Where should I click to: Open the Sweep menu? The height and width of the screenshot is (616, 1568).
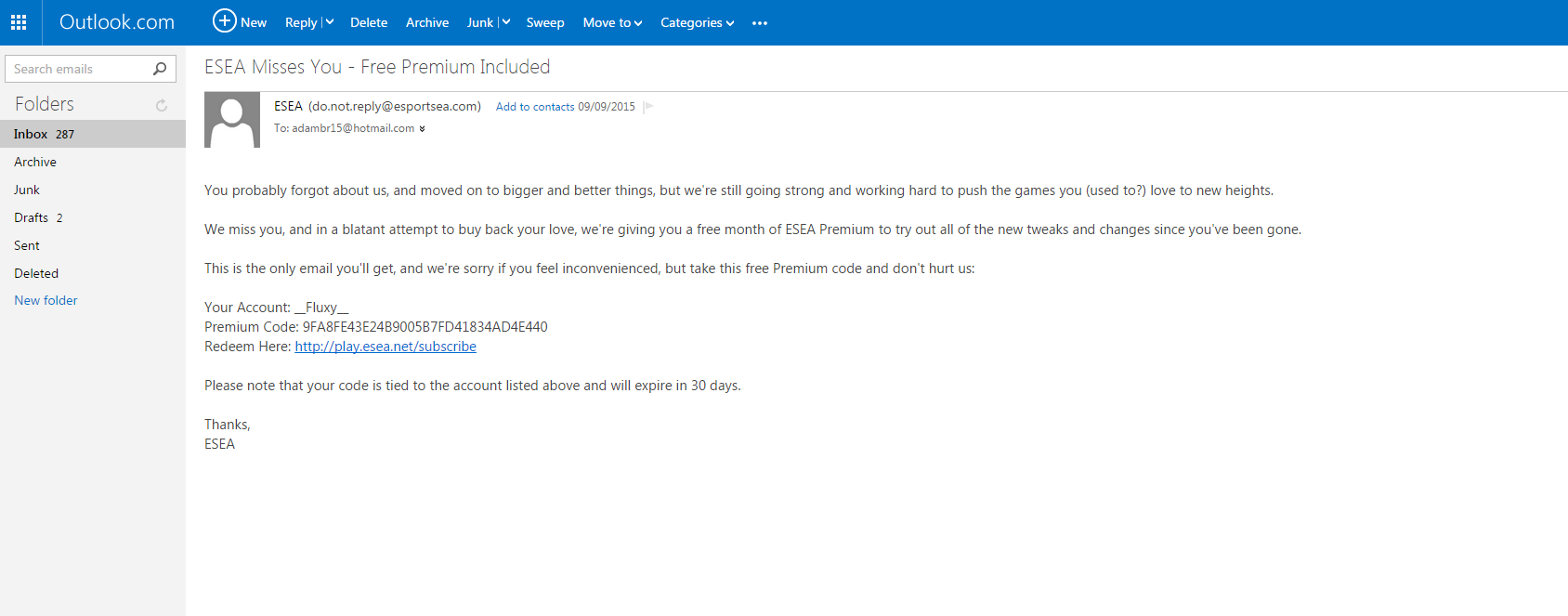click(x=545, y=22)
